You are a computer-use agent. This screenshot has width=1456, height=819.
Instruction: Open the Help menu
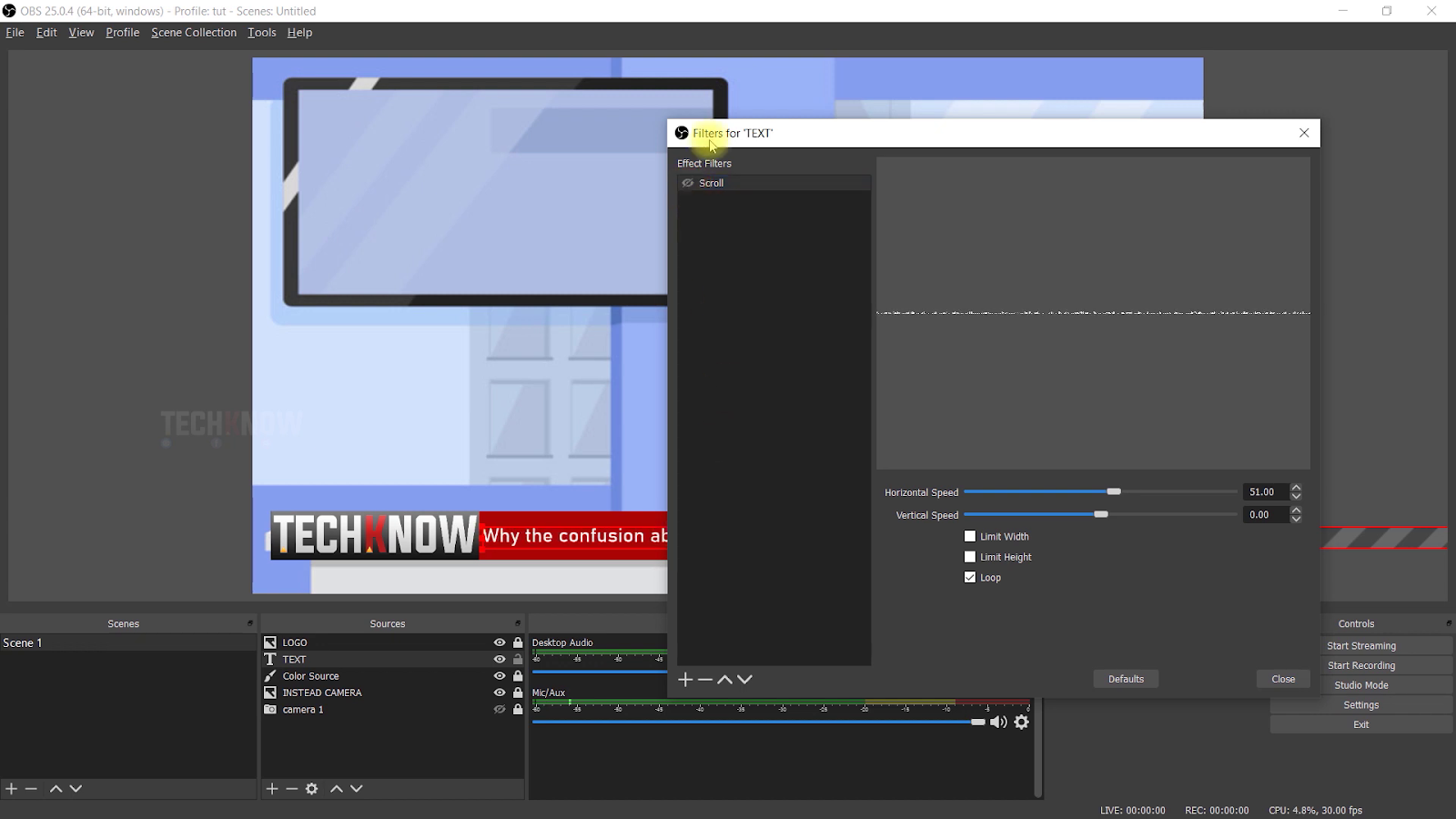tap(299, 33)
